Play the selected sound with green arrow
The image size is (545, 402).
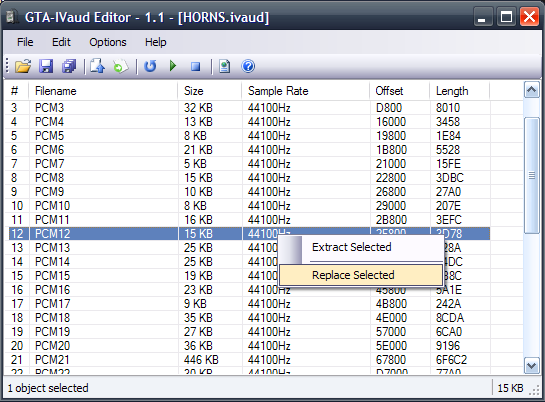pos(173,66)
